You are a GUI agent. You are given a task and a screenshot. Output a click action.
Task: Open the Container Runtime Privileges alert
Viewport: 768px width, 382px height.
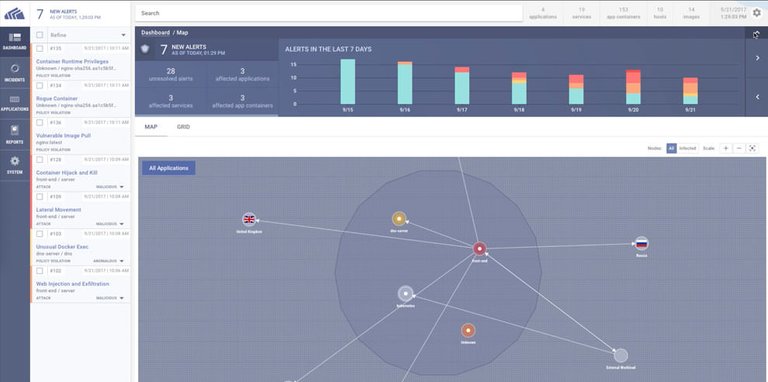(x=72, y=62)
